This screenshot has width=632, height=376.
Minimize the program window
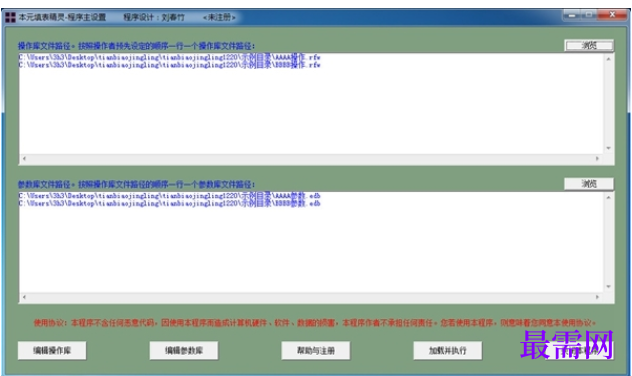click(x=572, y=15)
